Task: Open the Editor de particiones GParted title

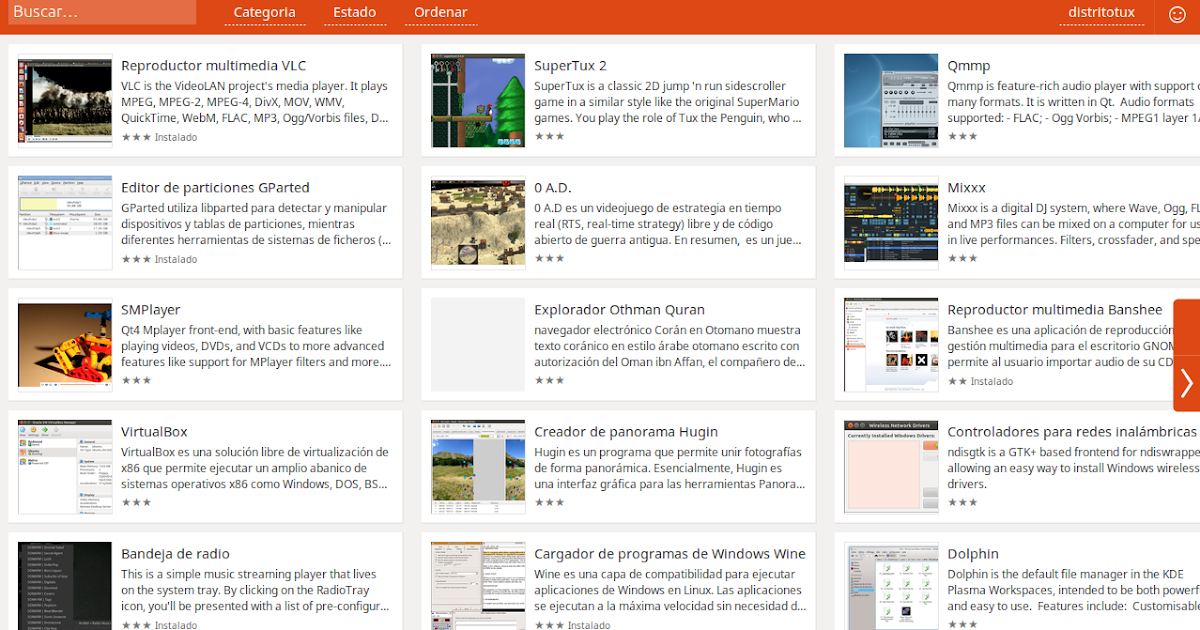Action: (x=214, y=187)
